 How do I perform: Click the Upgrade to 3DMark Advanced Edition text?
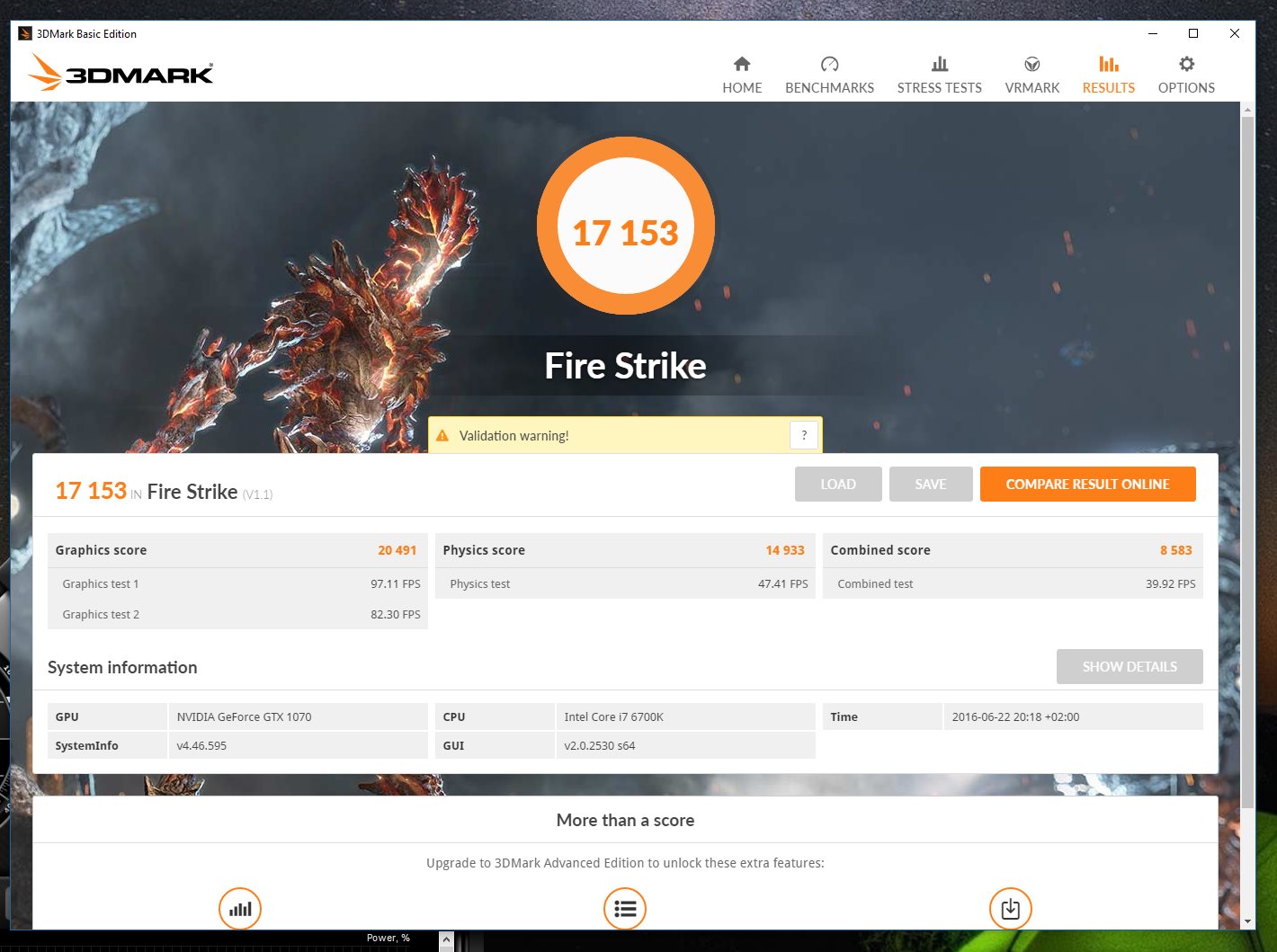(625, 863)
